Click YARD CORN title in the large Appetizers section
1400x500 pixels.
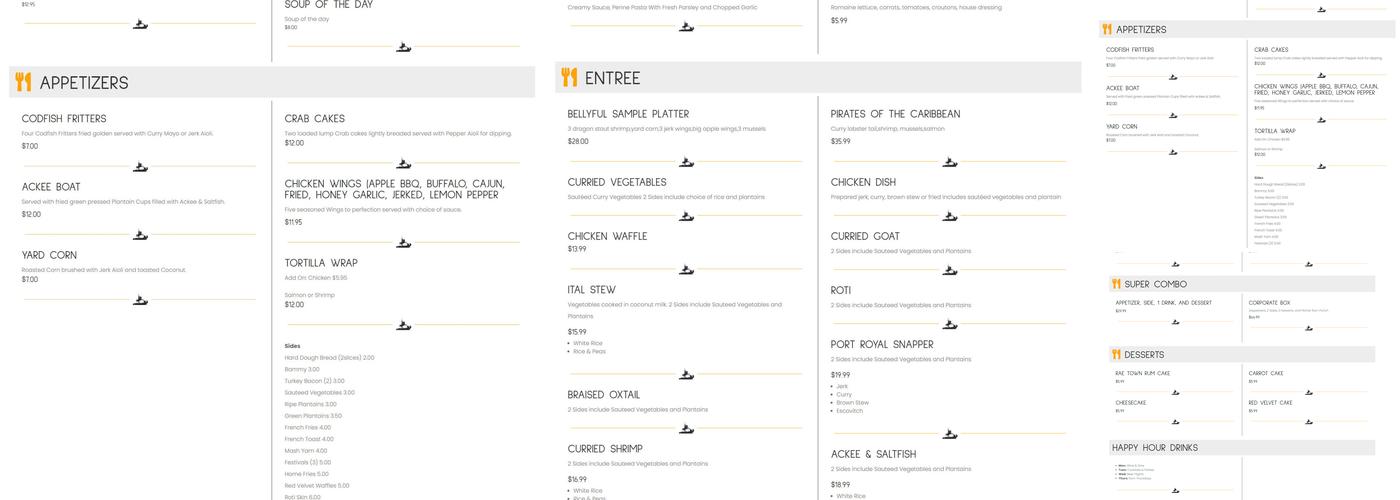click(x=50, y=255)
